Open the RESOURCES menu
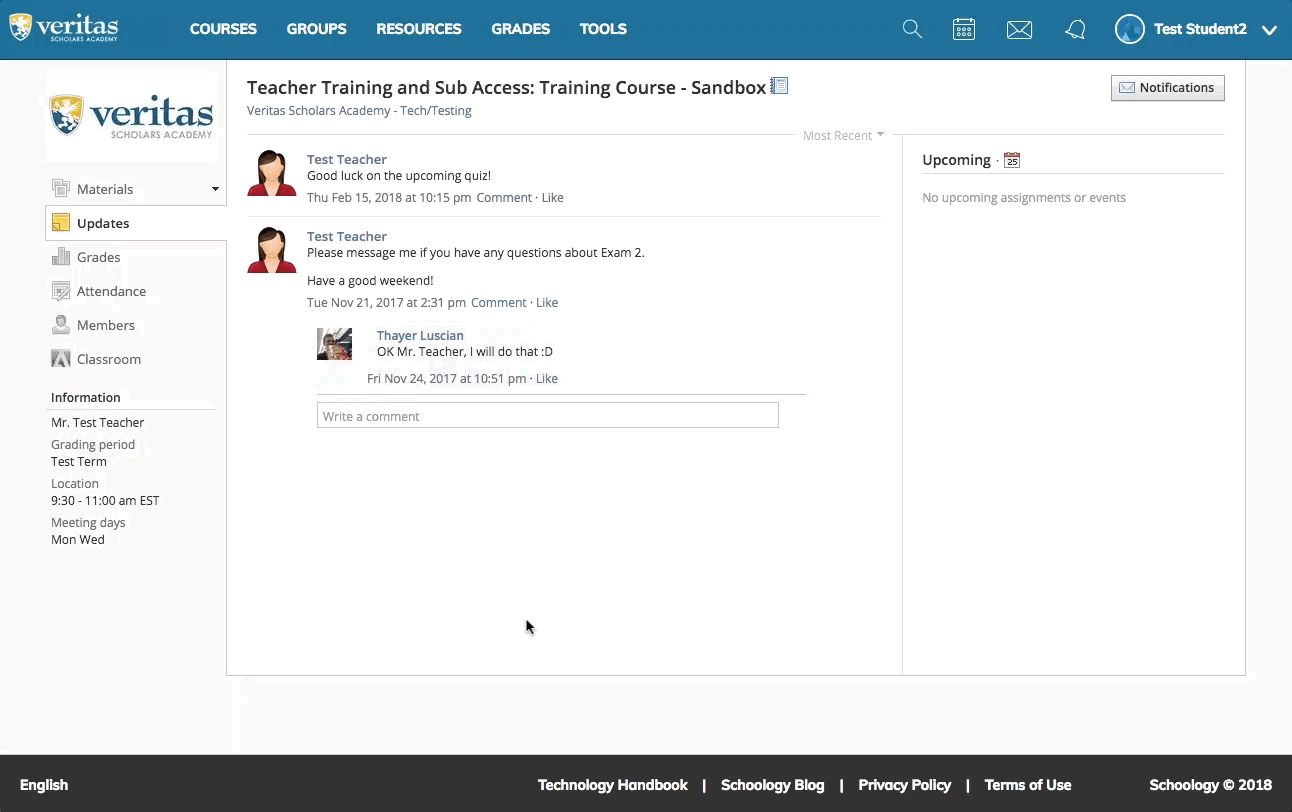The image size is (1292, 812). point(419,29)
